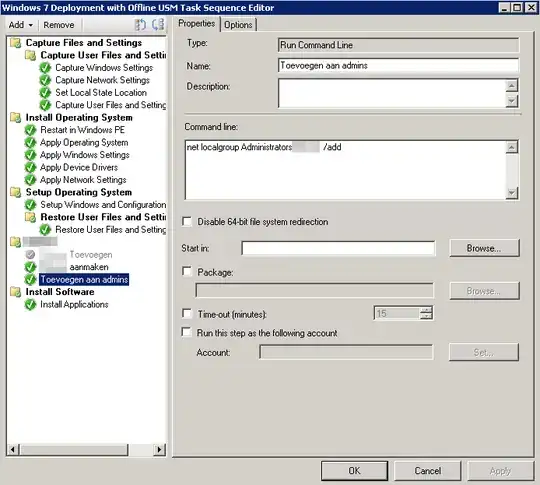Click the move step down toolbar icon
540x485 pixels.
click(158, 24)
